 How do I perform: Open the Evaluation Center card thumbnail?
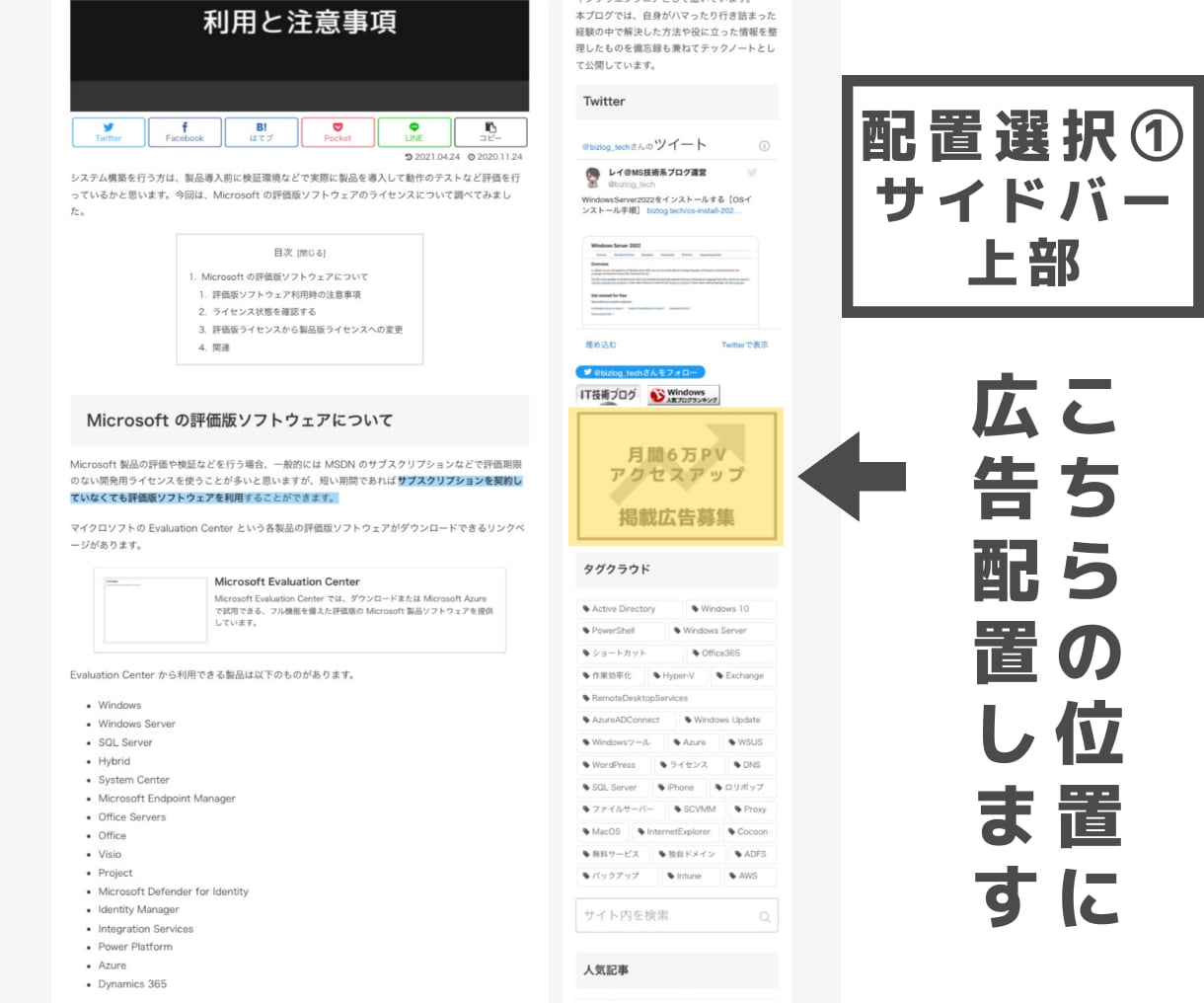click(155, 609)
